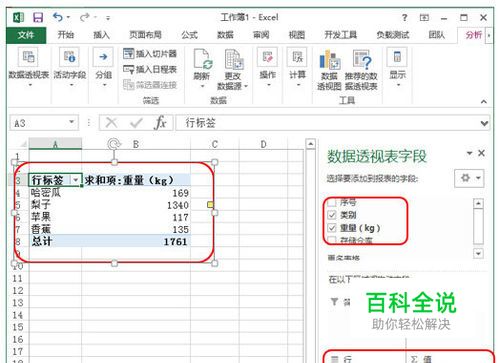Uncheck the 类别 field checkbox
500x363 pixels.
[332, 215]
